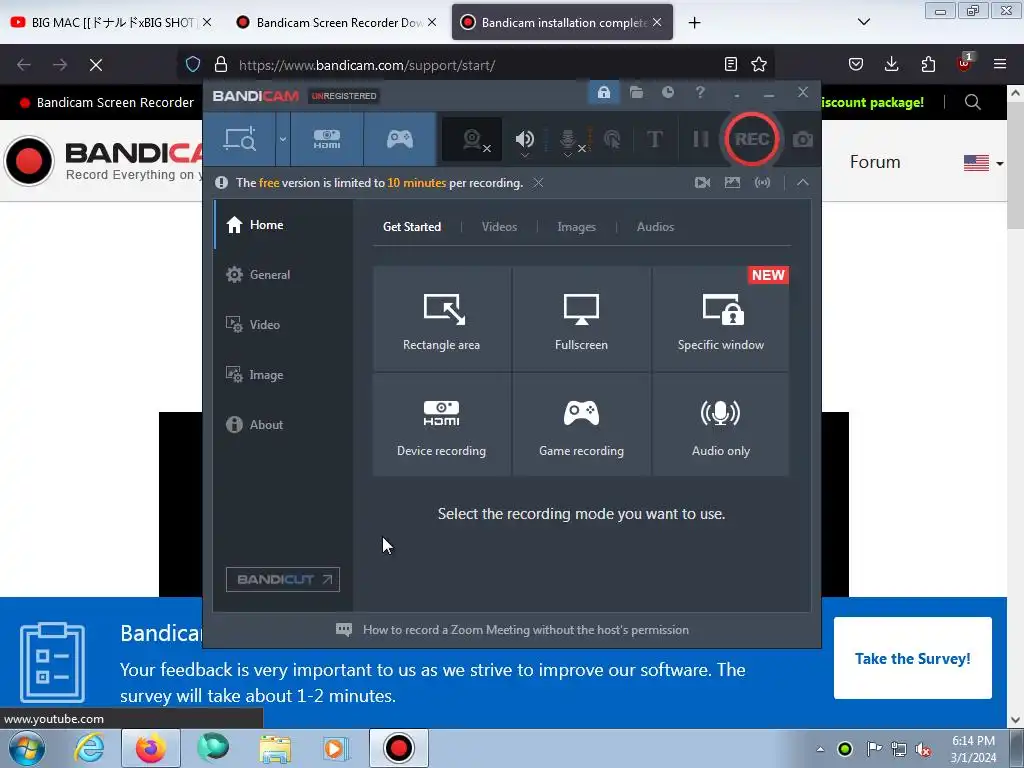The image size is (1024, 768).
Task: Open Firefox extensions puzzle icon
Action: tap(928, 64)
